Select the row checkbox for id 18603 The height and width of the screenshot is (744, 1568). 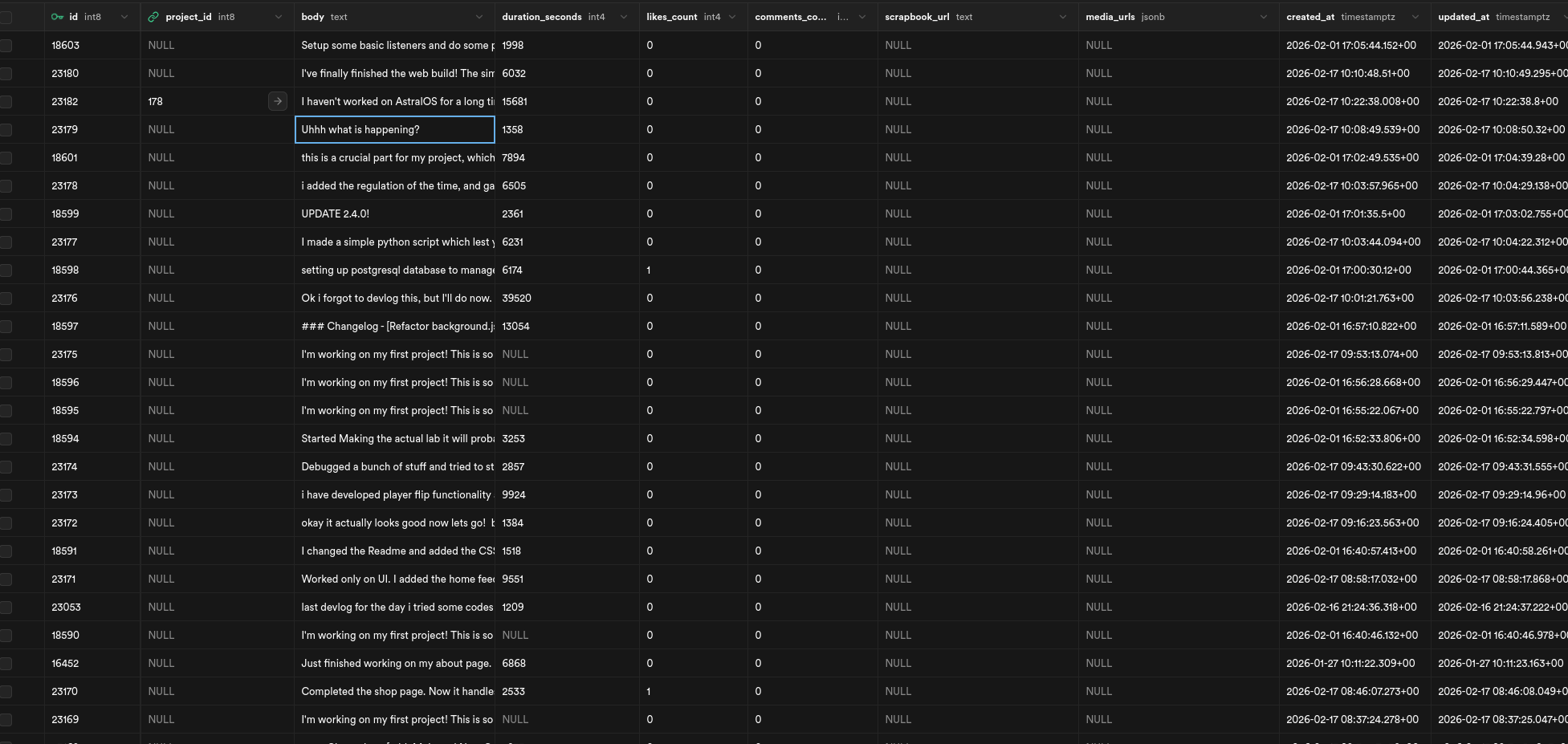6,46
